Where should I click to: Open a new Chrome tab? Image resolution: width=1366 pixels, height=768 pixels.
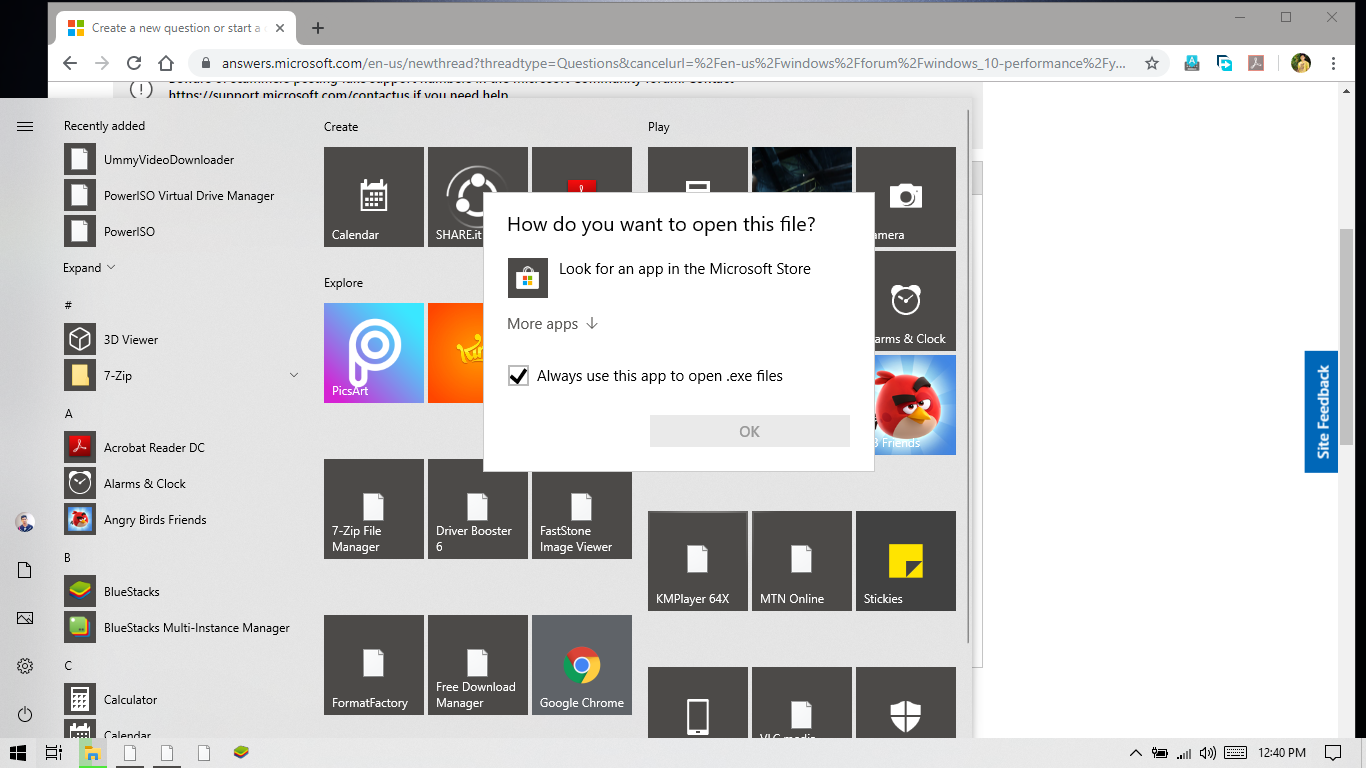click(x=318, y=28)
